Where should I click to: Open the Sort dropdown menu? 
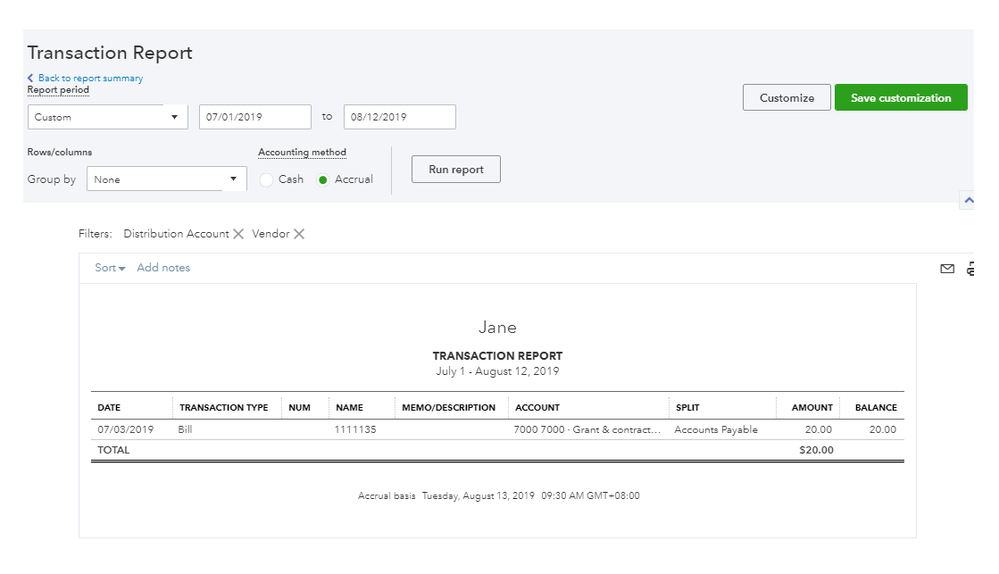[x=110, y=268]
